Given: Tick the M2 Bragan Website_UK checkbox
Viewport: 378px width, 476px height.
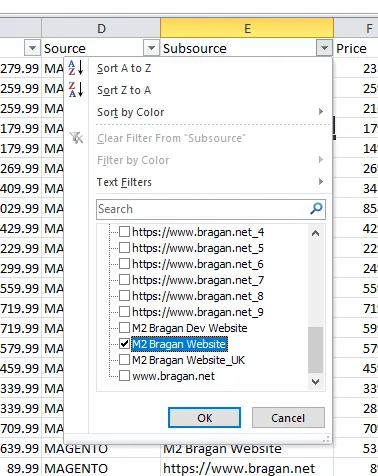Looking at the screenshot, I should click(124, 359).
